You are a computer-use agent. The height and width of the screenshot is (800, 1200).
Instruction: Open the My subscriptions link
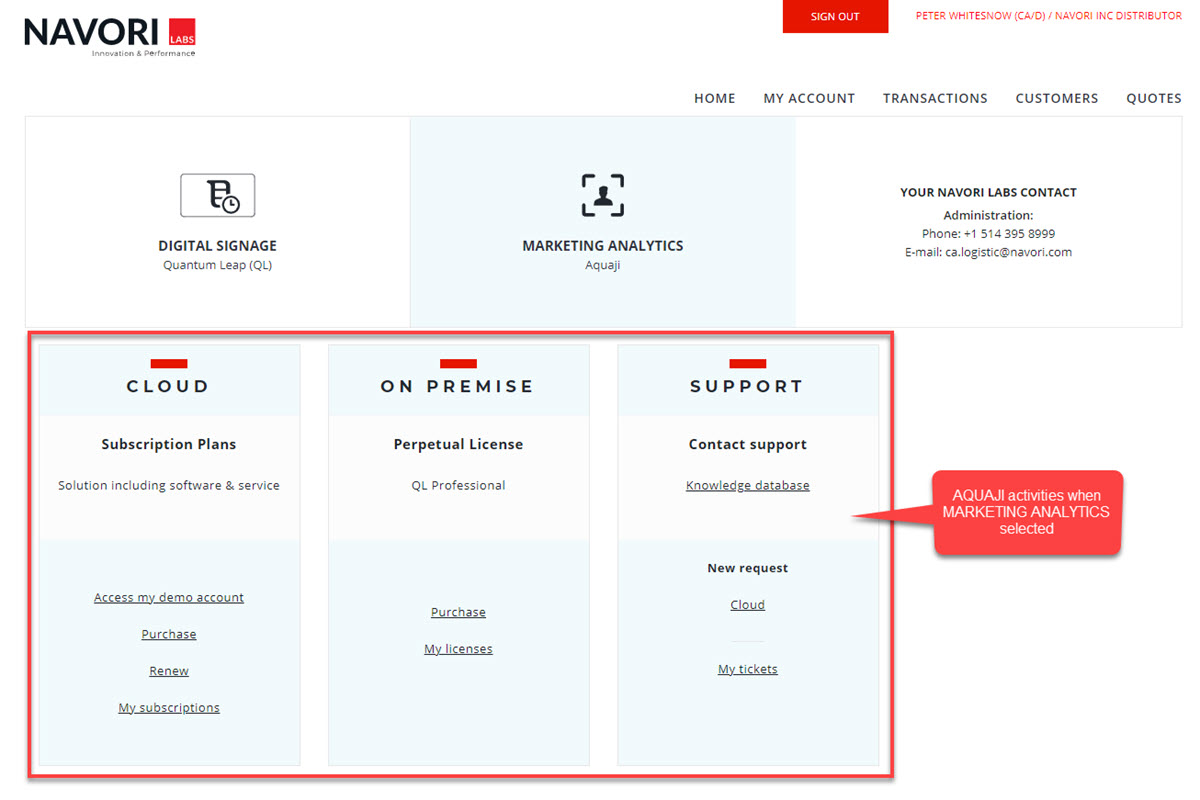point(169,708)
